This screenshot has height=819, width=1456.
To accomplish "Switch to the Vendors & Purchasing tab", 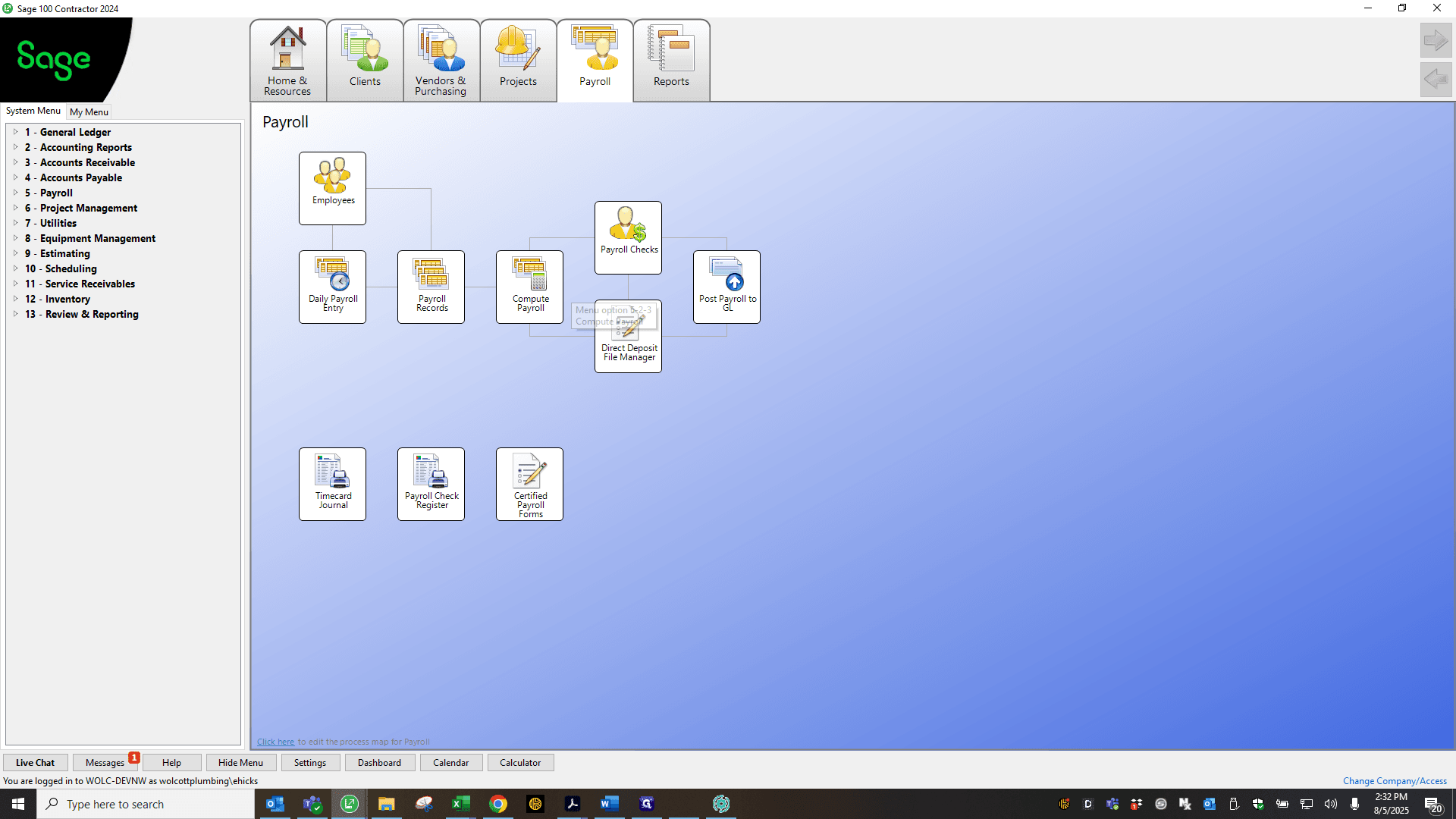I will tap(441, 61).
